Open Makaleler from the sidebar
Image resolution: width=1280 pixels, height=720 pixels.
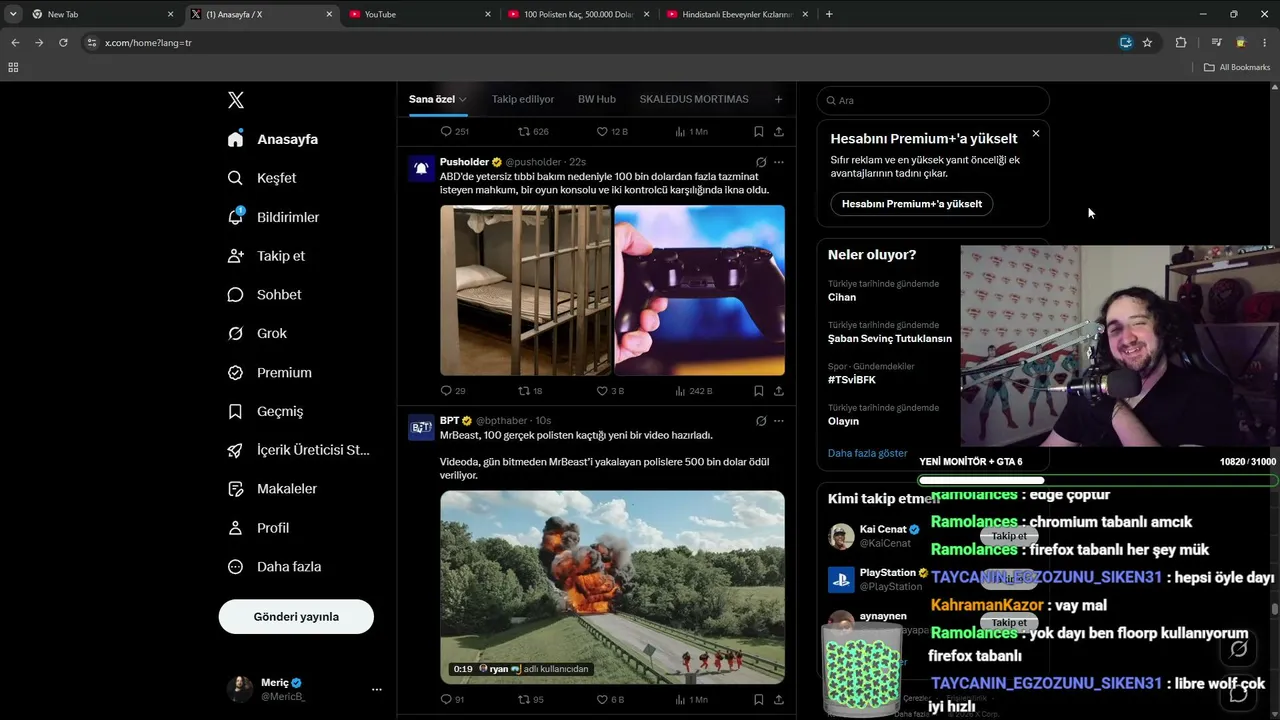[x=272, y=489]
